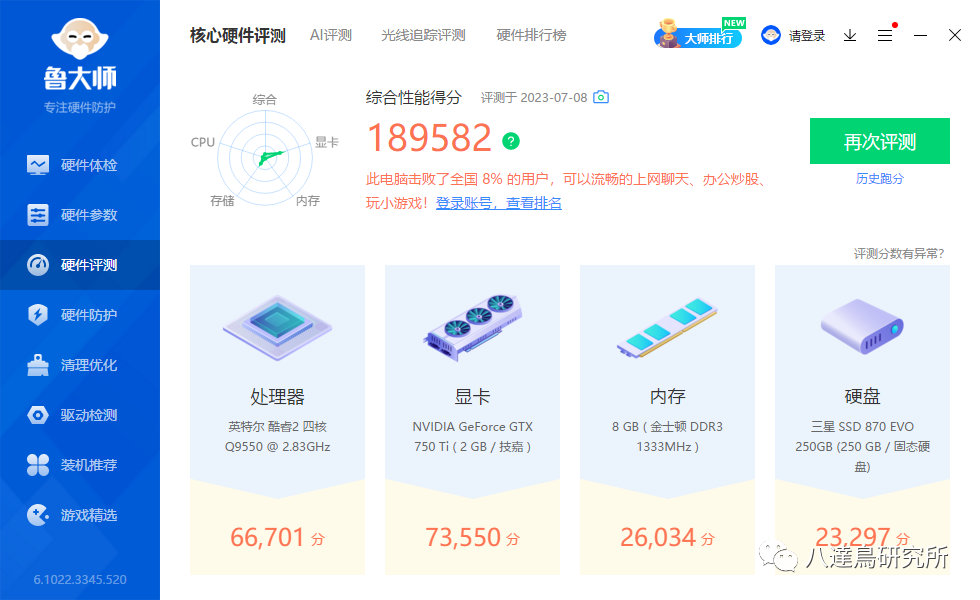Screen dimensions: 980x600
Task: Click the 显卡 card title
Action: point(472,396)
